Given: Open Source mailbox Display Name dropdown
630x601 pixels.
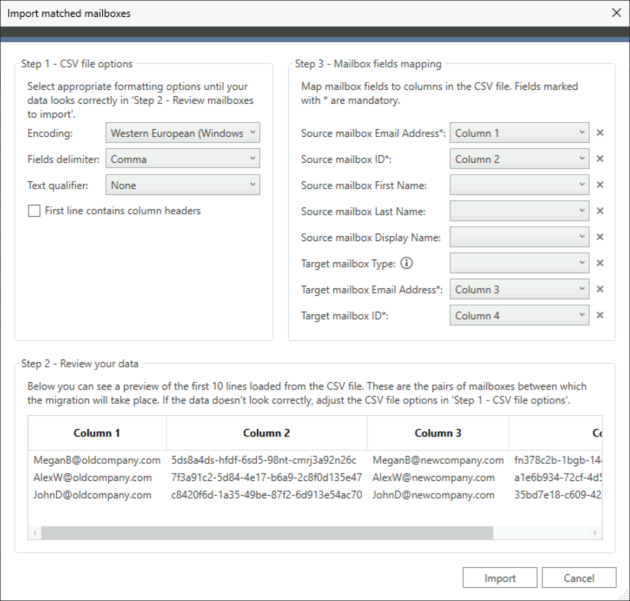Looking at the screenshot, I should [x=520, y=237].
